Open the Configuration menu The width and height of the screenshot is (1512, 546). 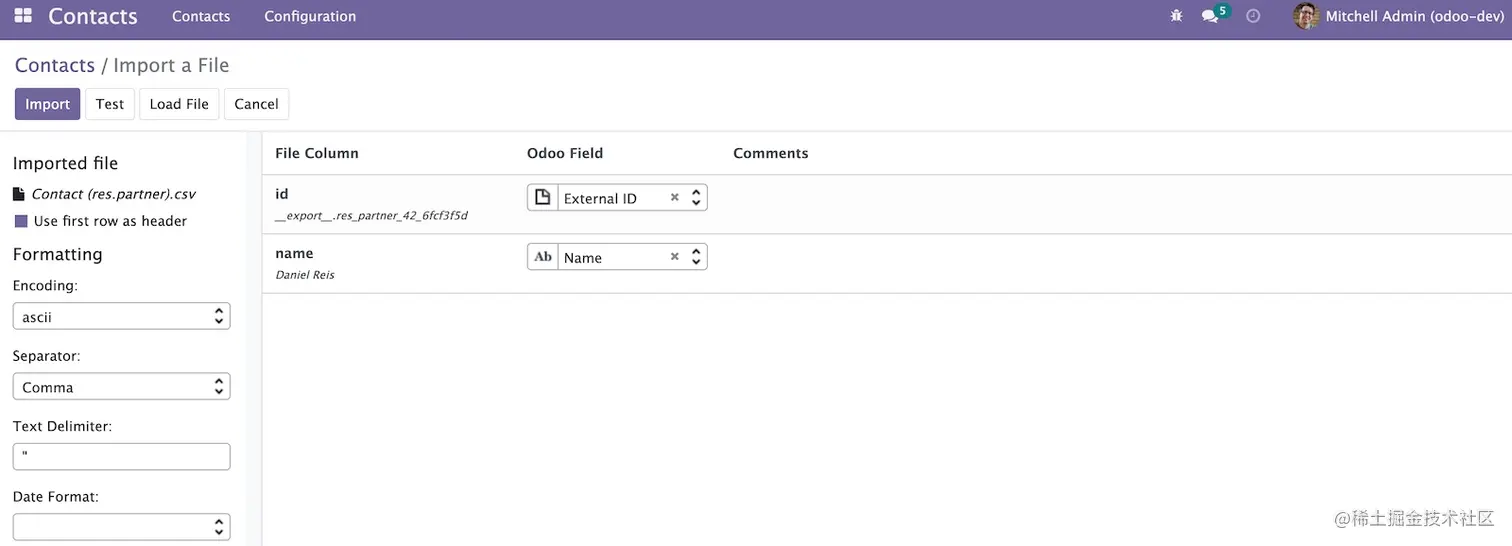(x=310, y=16)
